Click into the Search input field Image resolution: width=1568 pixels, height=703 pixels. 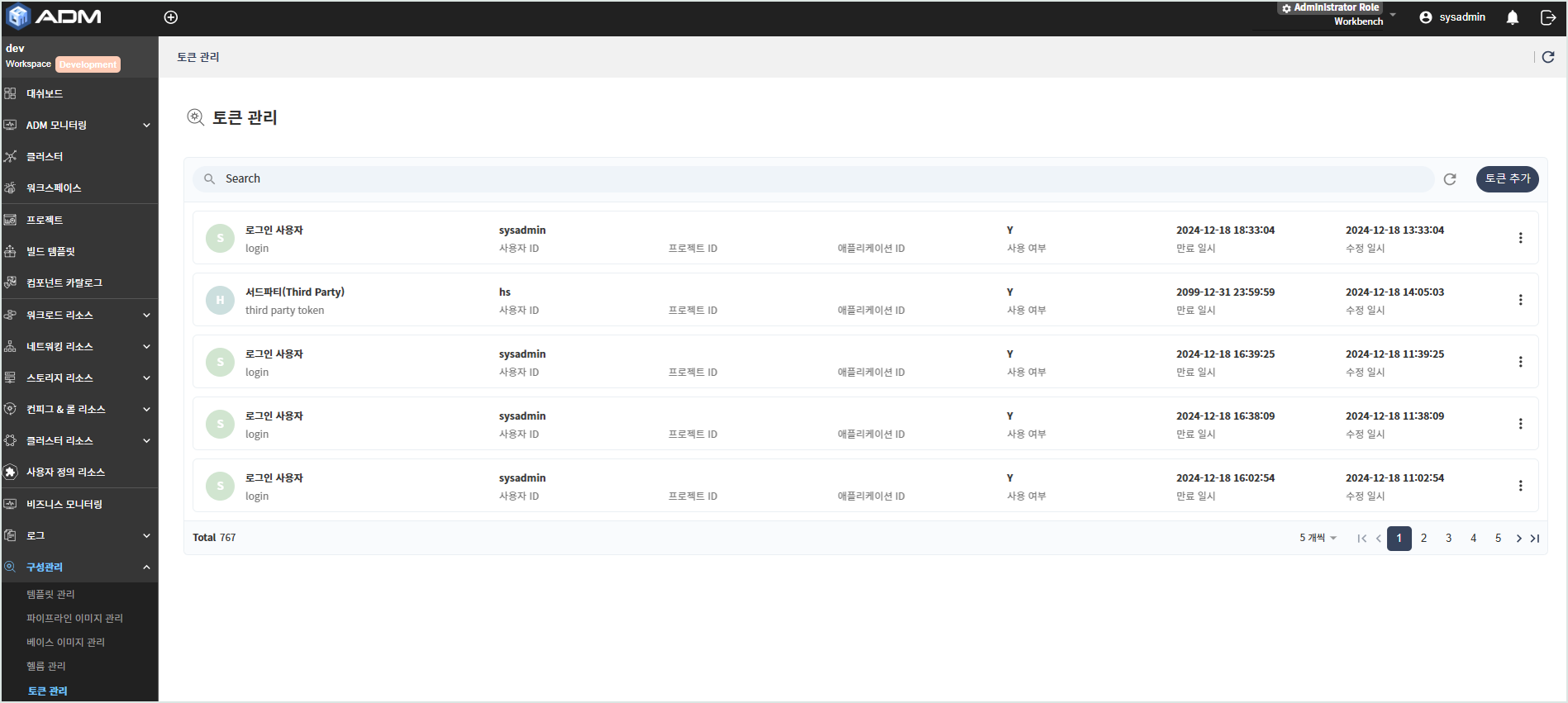pyautogui.click(x=813, y=179)
